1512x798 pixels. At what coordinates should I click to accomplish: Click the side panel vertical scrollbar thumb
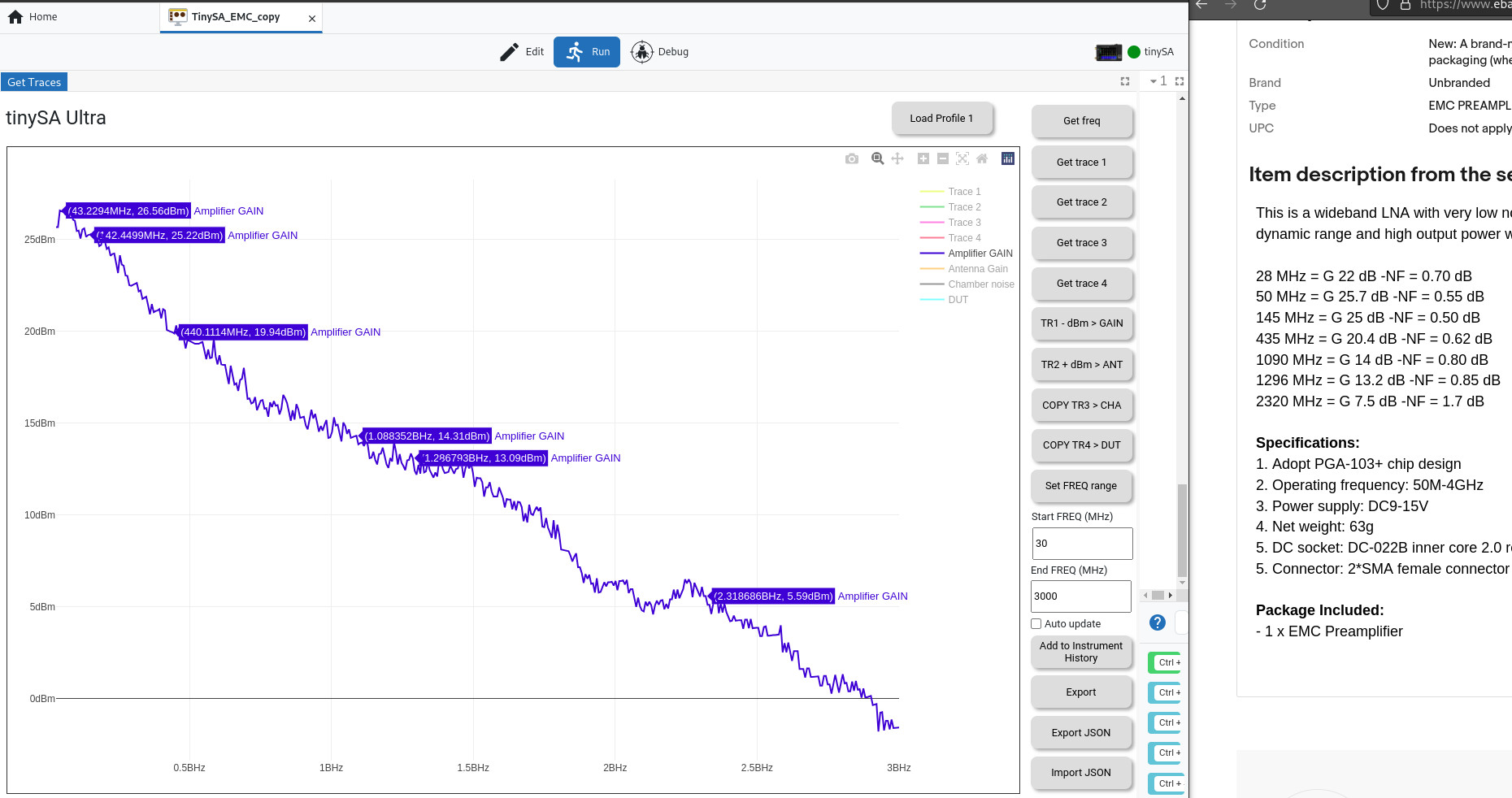click(x=1182, y=530)
